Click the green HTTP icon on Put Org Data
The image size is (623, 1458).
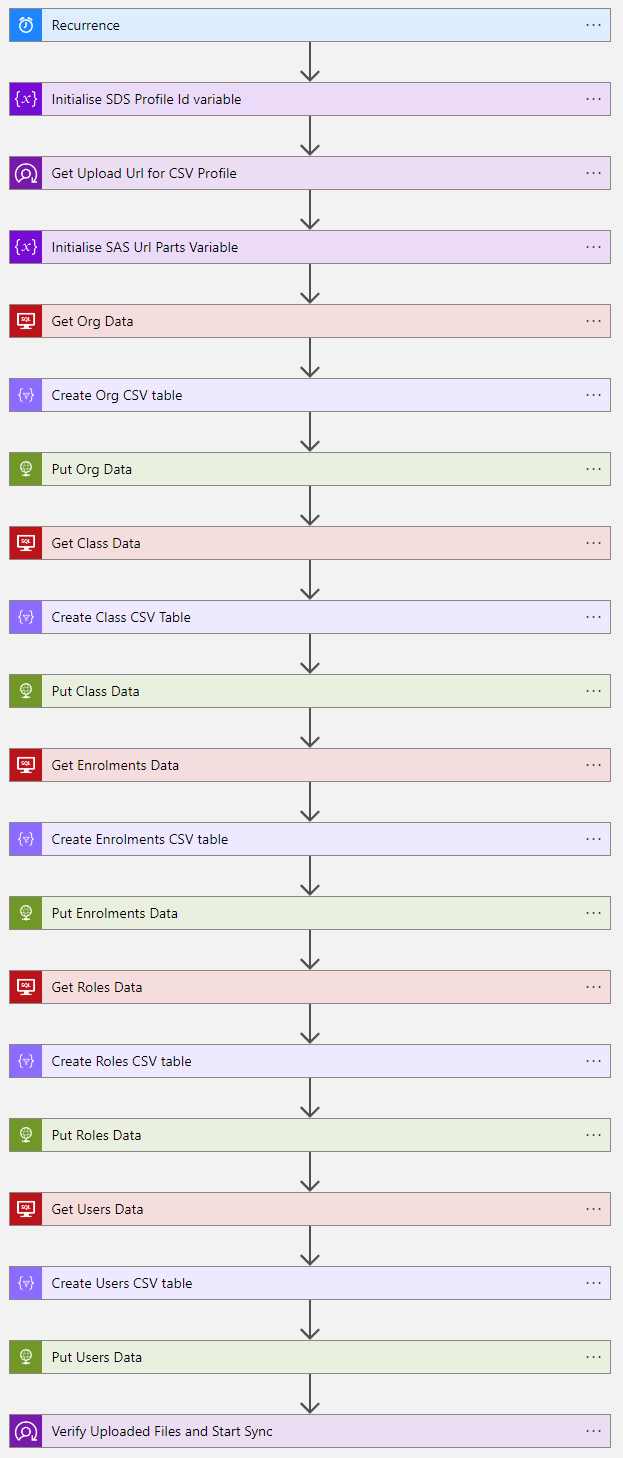click(26, 469)
